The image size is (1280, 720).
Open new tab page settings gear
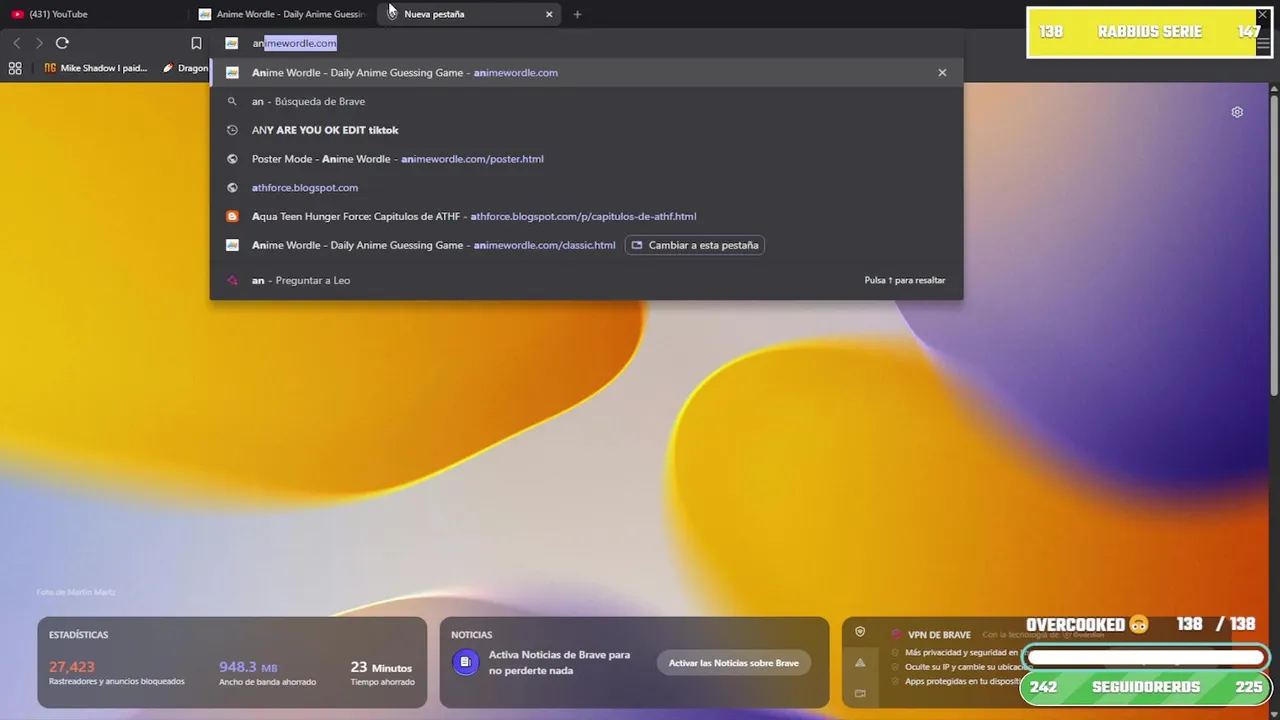point(1237,112)
